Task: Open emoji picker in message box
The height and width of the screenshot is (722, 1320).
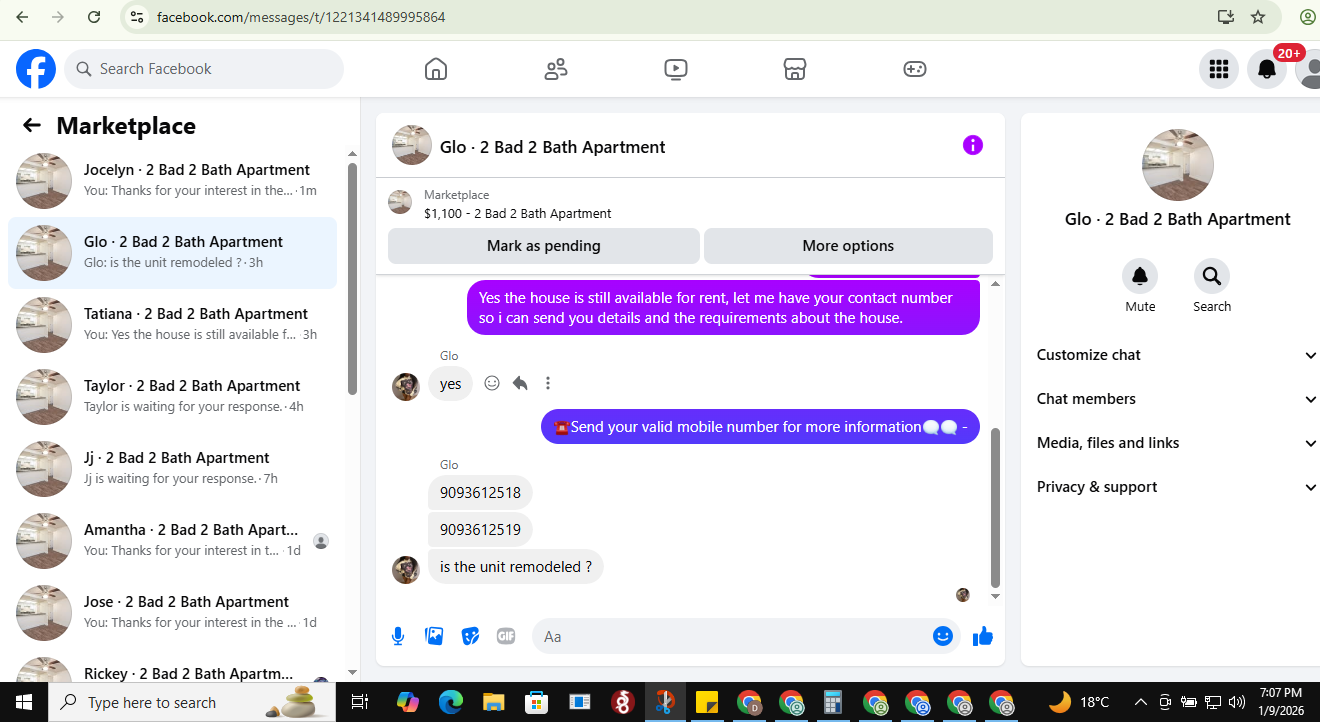Action: pyautogui.click(x=943, y=636)
